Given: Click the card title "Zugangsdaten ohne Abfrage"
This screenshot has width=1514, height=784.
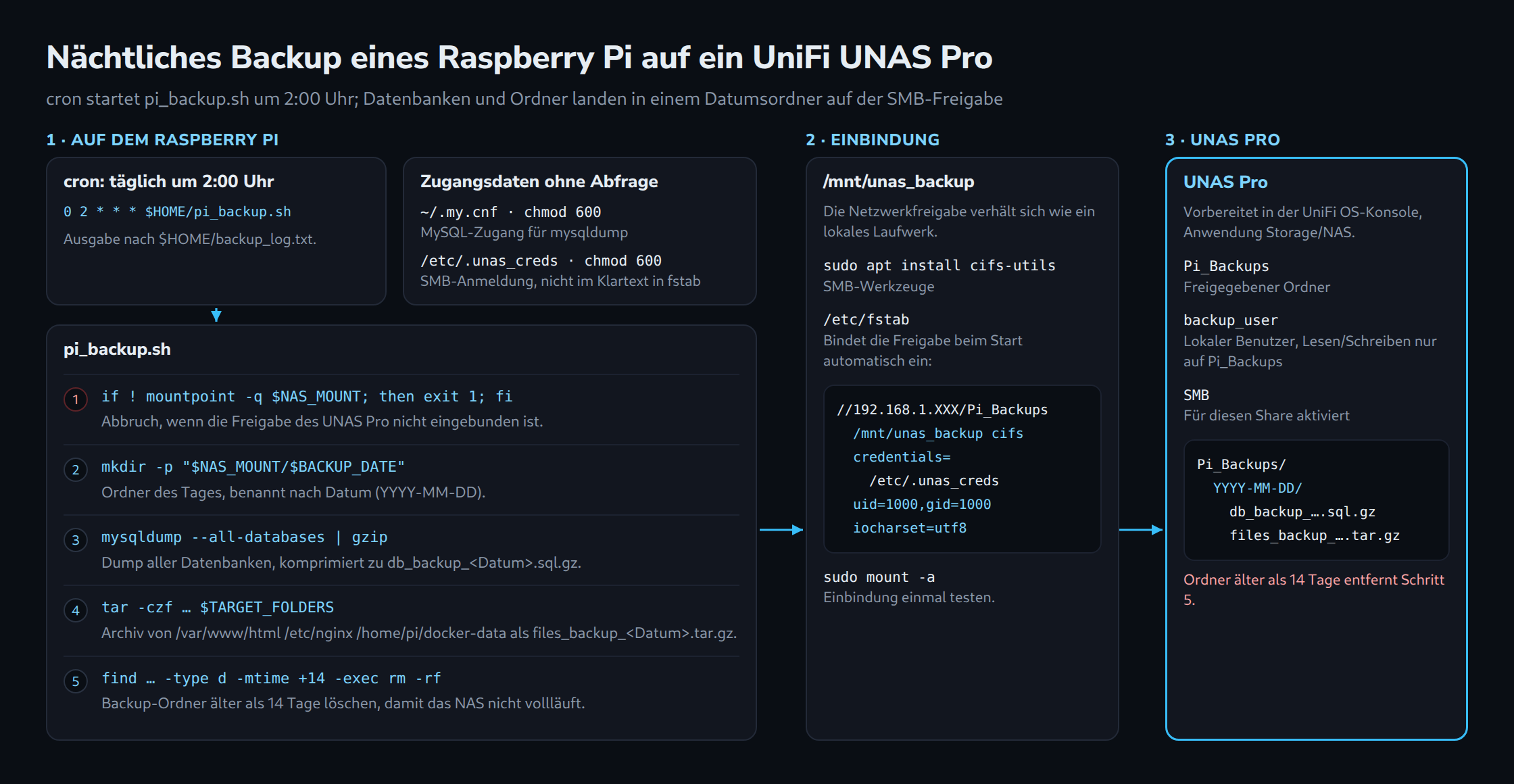Looking at the screenshot, I should click(539, 181).
